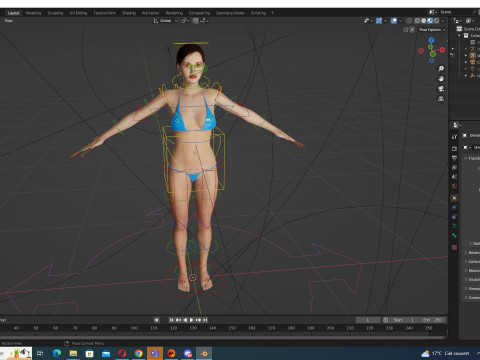Open the Animation workspace tab
Image resolution: width=480 pixels, height=360 pixels.
(x=150, y=13)
